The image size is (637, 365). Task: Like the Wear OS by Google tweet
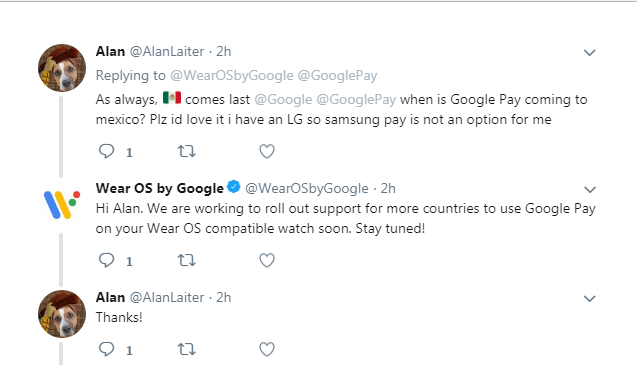tap(267, 260)
